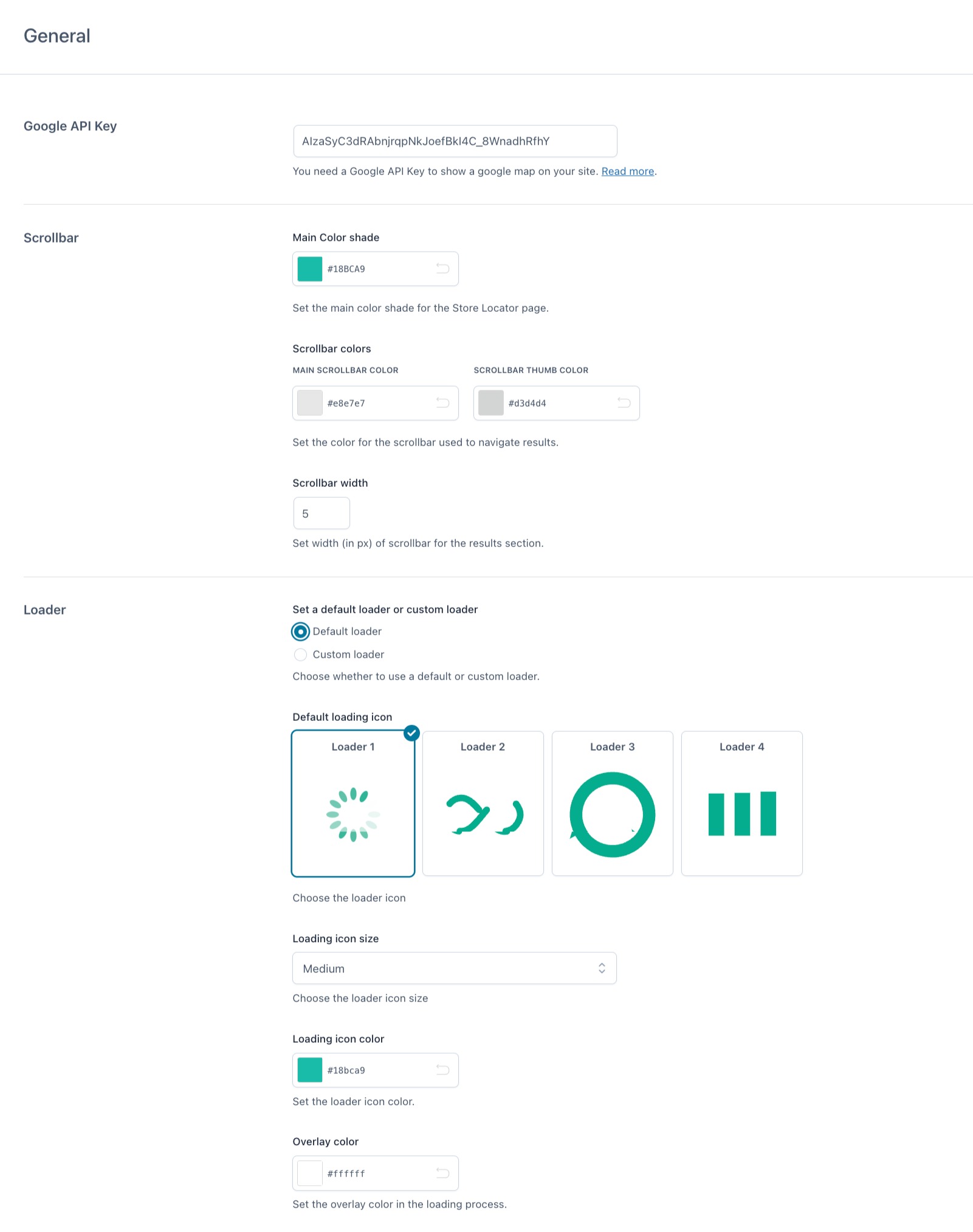Reset the Main Color shade to default
Viewport: 973px width, 1232px height.
coord(442,269)
